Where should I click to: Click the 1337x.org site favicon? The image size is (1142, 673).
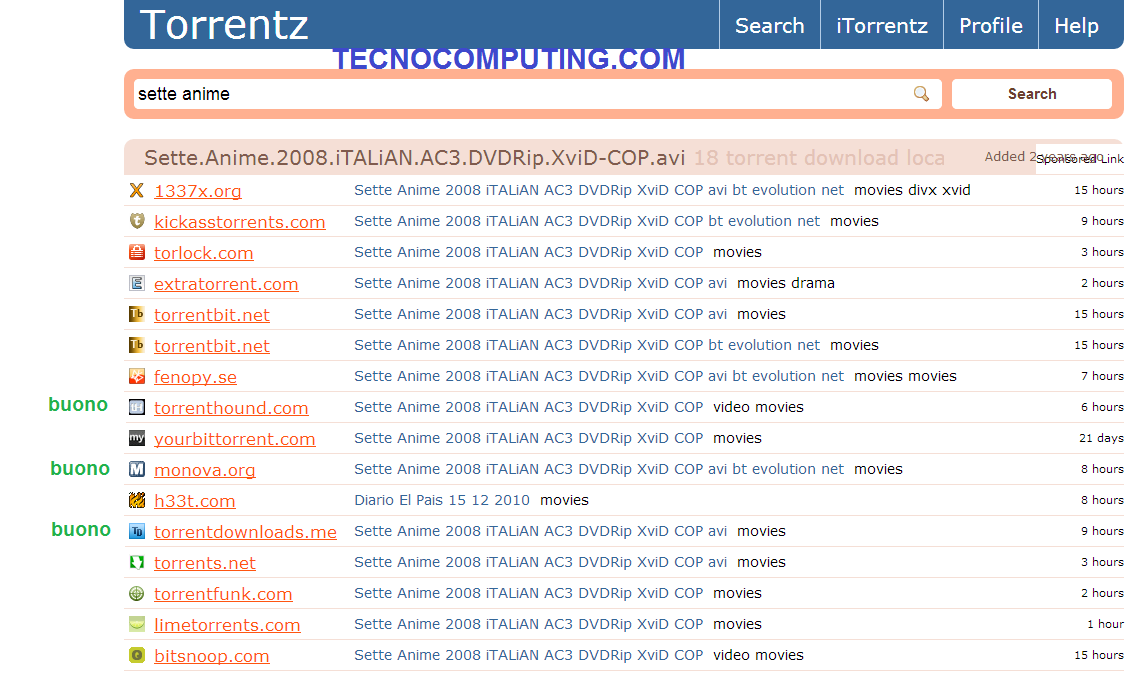pos(136,190)
